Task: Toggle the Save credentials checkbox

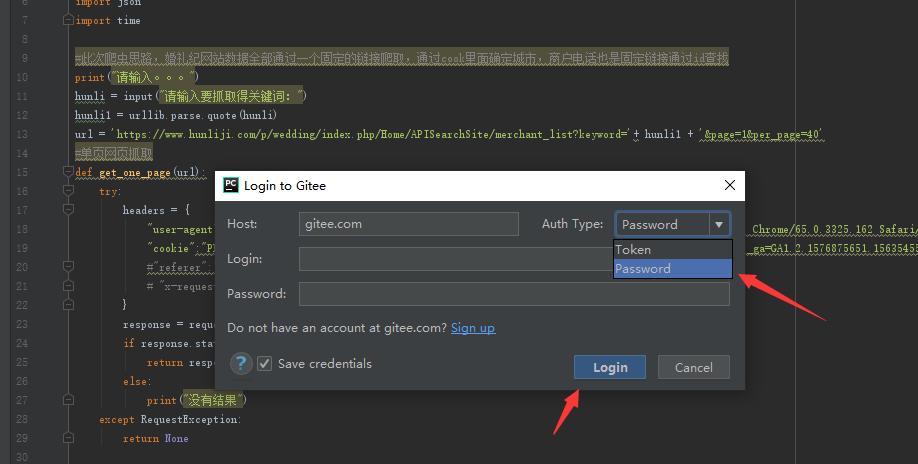Action: (265, 363)
